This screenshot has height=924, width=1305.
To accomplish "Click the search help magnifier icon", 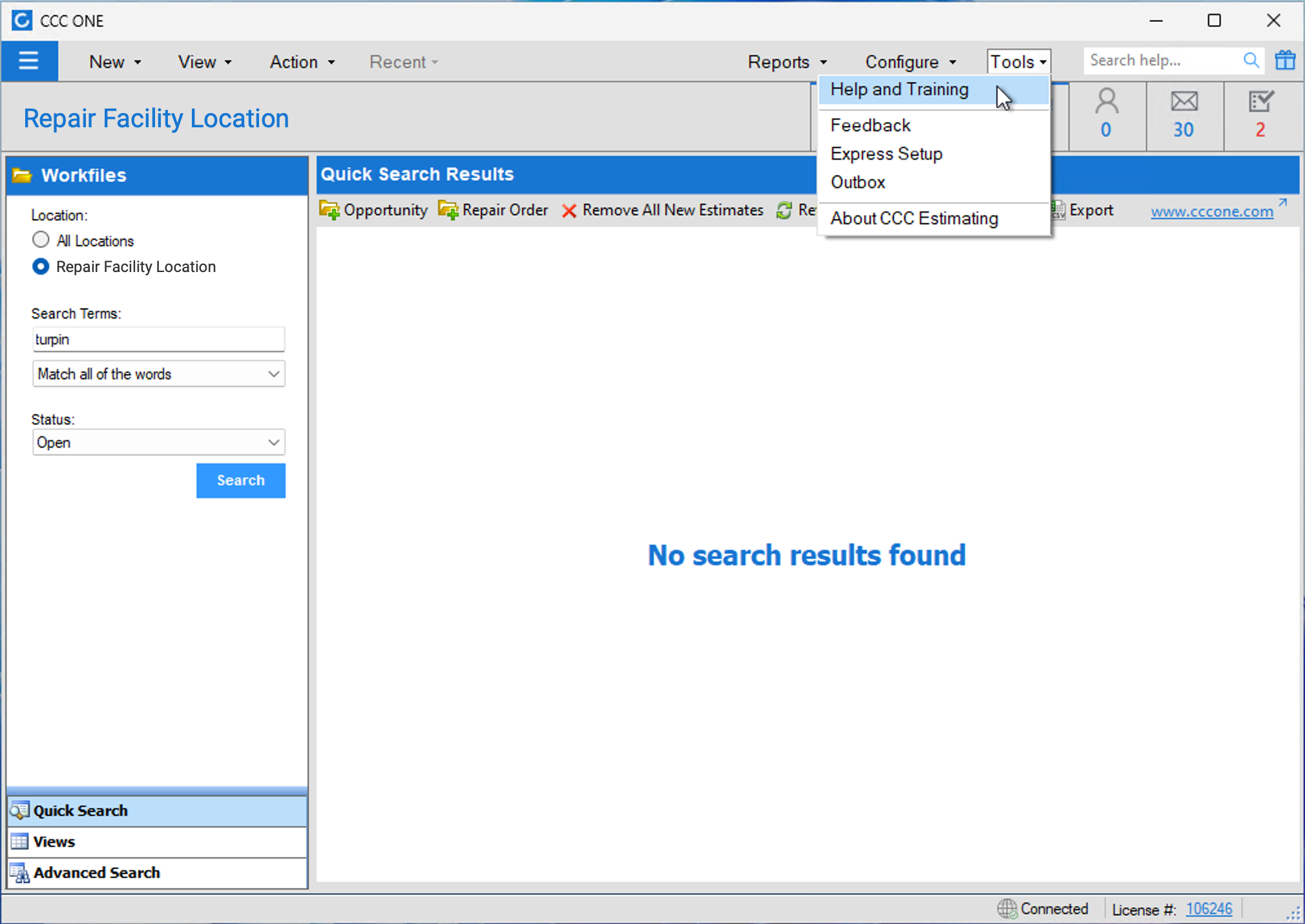I will point(1251,61).
